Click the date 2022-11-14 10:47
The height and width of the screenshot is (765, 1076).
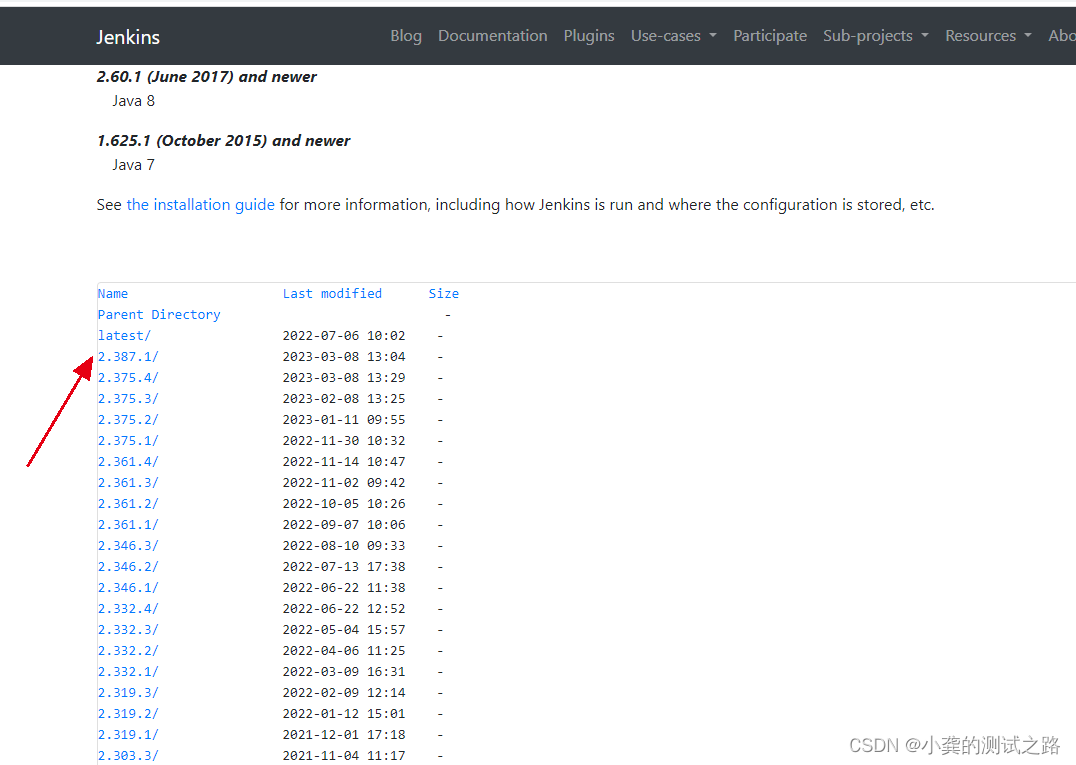tap(344, 462)
